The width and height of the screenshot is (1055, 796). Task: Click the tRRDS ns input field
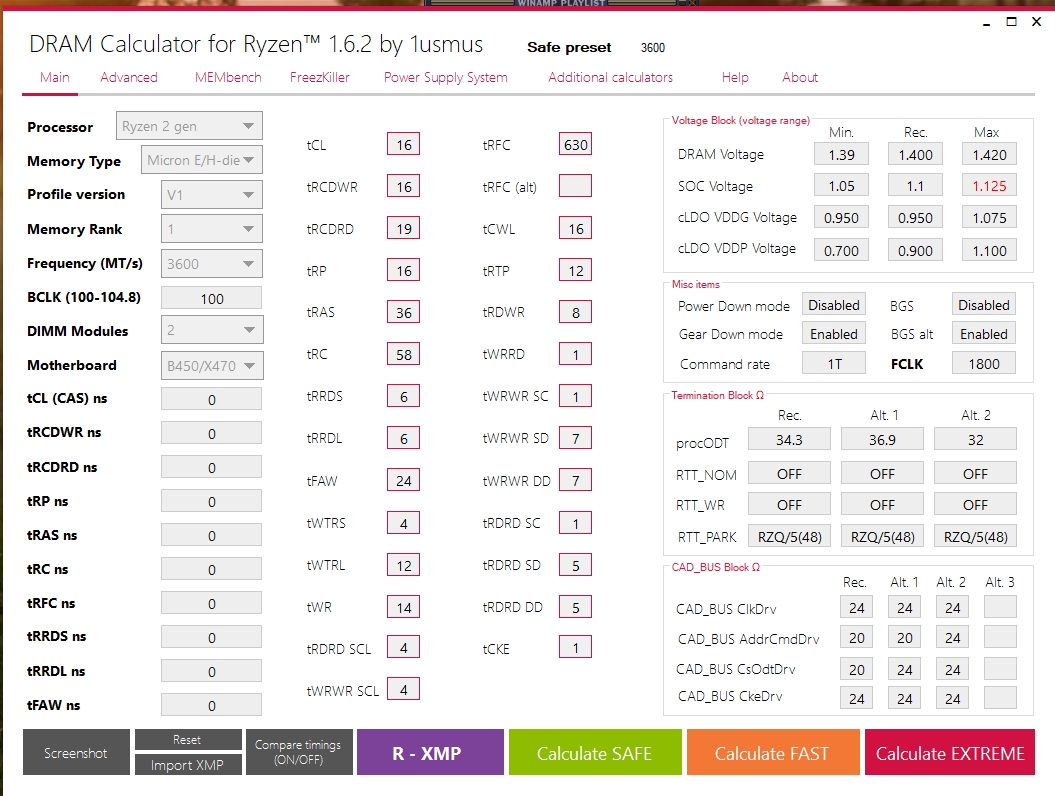(211, 637)
